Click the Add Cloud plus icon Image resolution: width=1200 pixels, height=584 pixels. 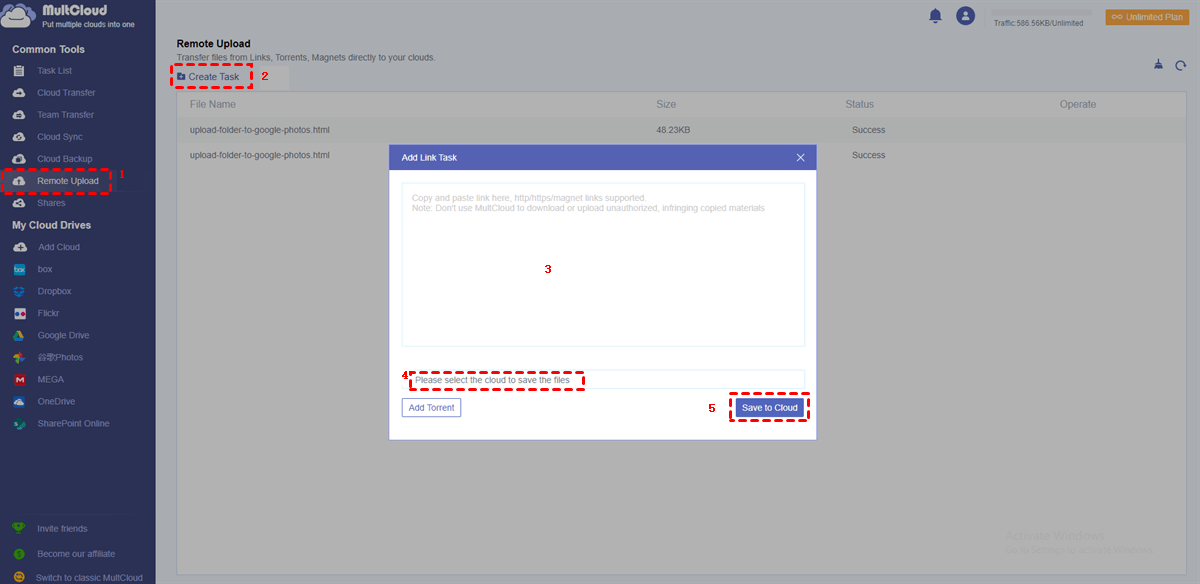click(19, 247)
